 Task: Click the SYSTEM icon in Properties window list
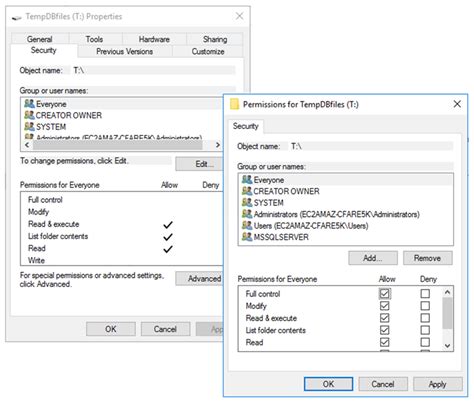coord(29,127)
